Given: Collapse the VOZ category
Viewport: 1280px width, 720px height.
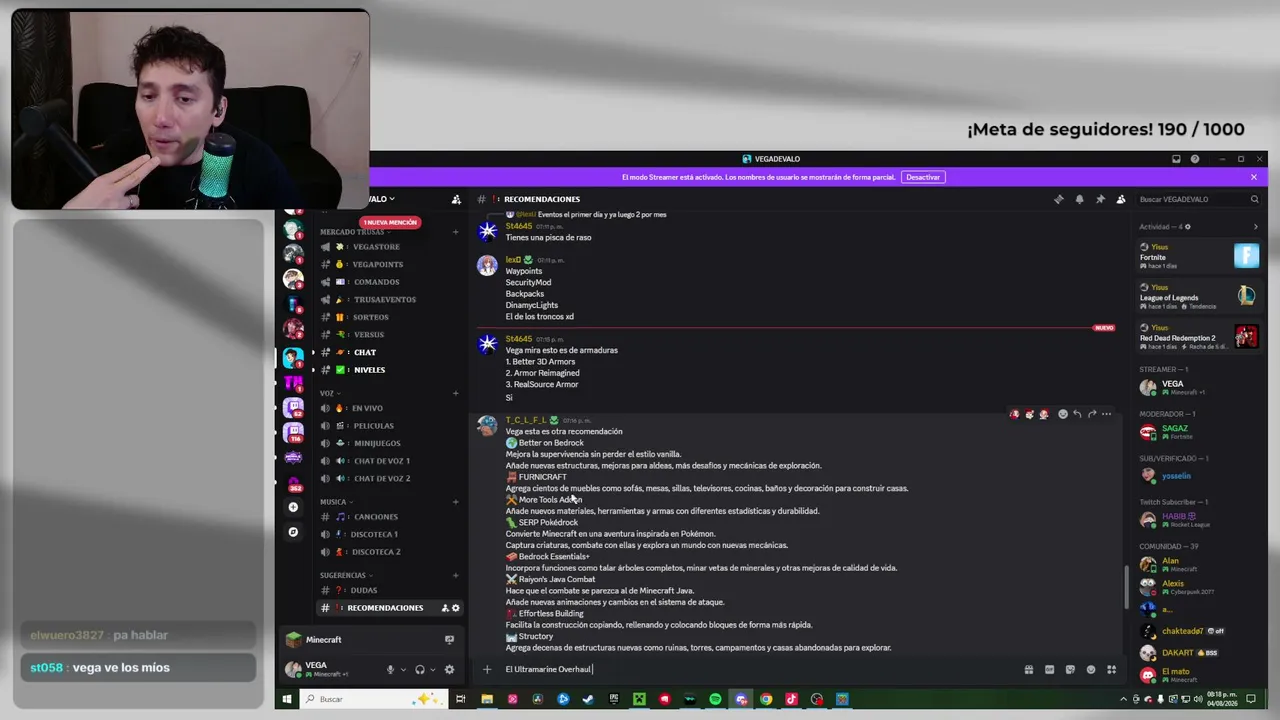Looking at the screenshot, I should 329,393.
